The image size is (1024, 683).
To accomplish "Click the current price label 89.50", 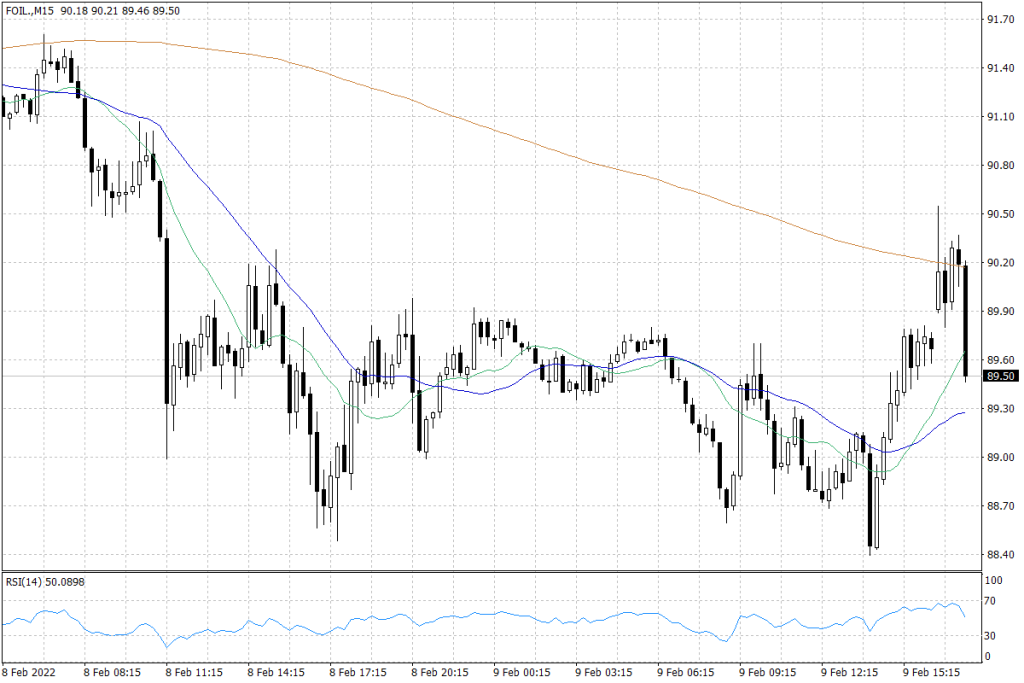I will coord(1001,377).
